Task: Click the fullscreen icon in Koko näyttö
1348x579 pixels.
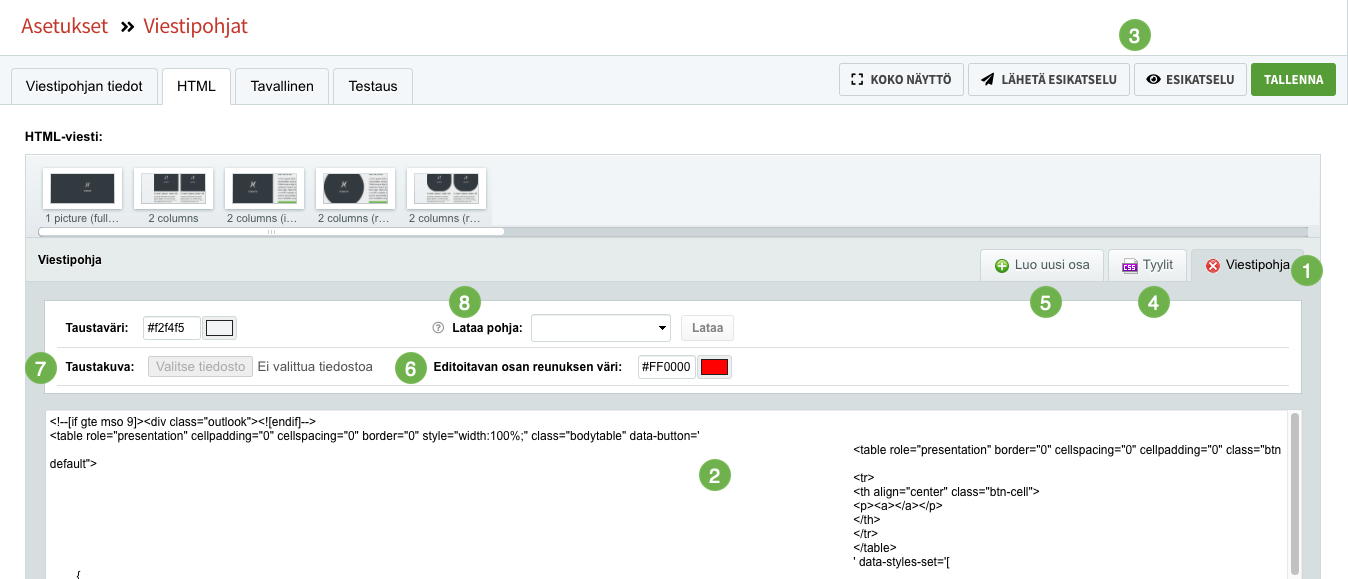Action: [856, 79]
